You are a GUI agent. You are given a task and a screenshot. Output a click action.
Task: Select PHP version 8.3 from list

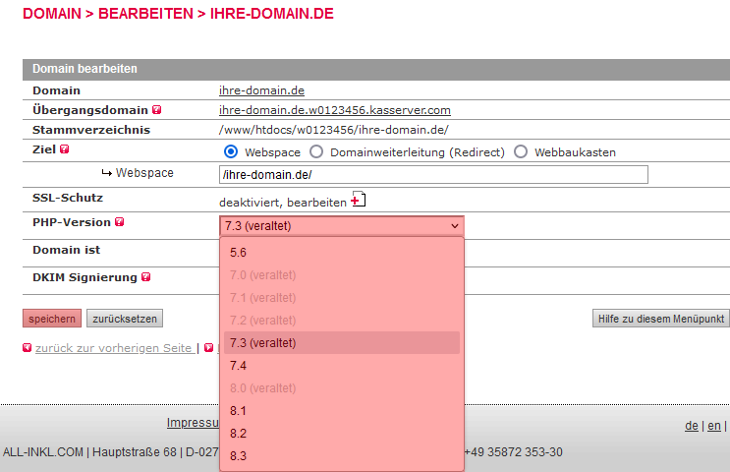coord(238,456)
